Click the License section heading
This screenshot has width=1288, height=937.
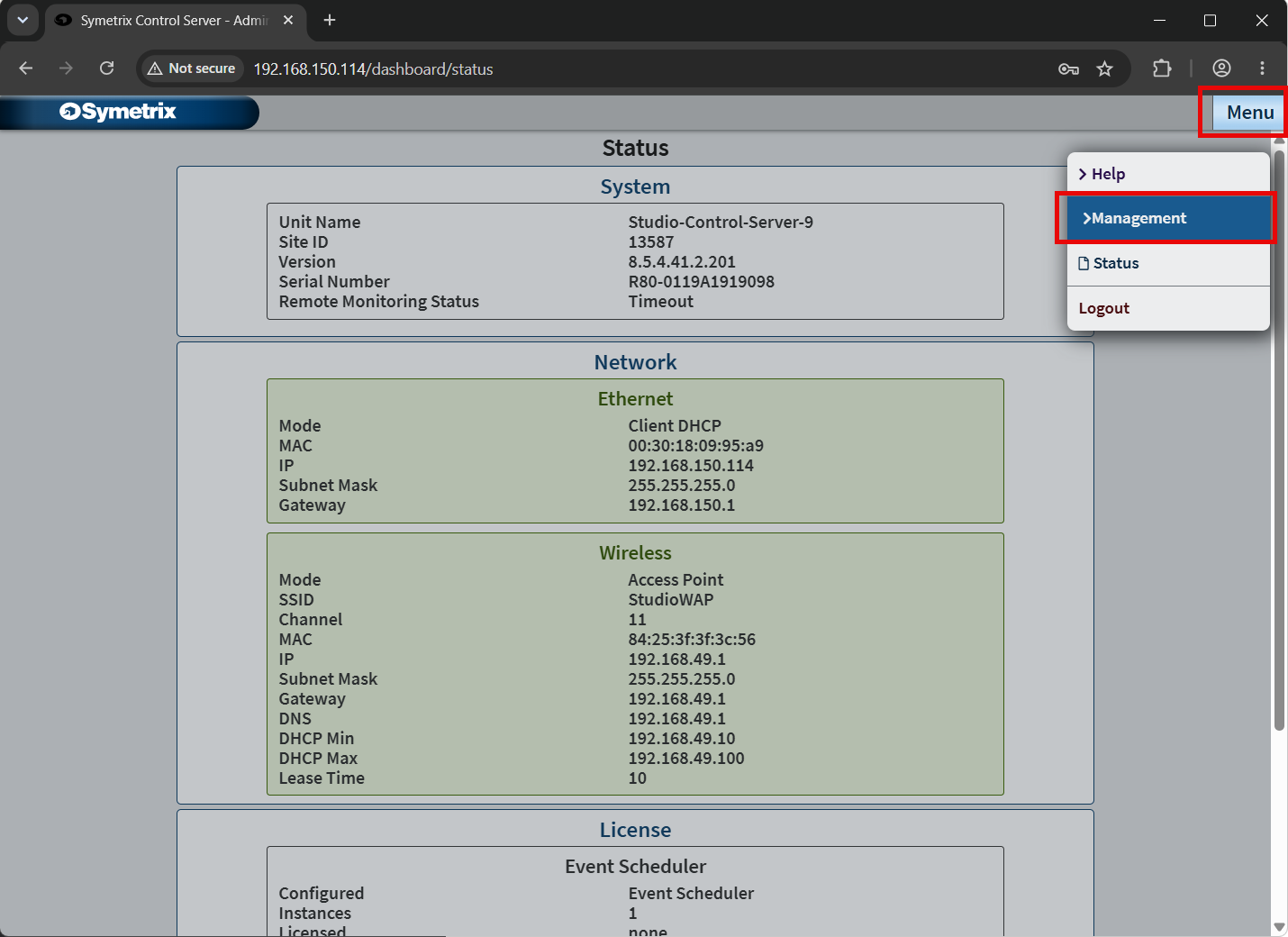click(x=636, y=830)
